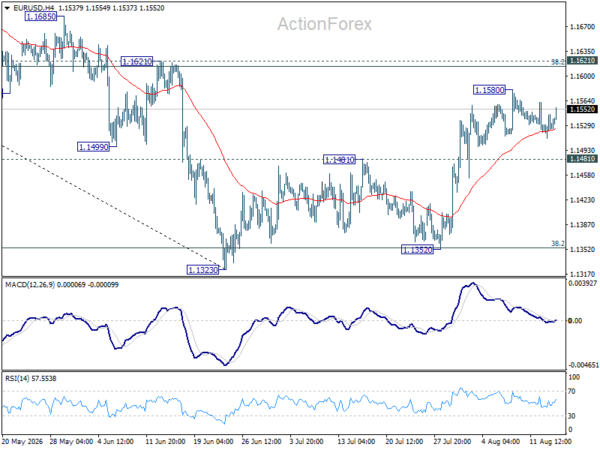Click the RSI 70 level axis label
Viewport: 600px width, 450px height.
pos(572,391)
